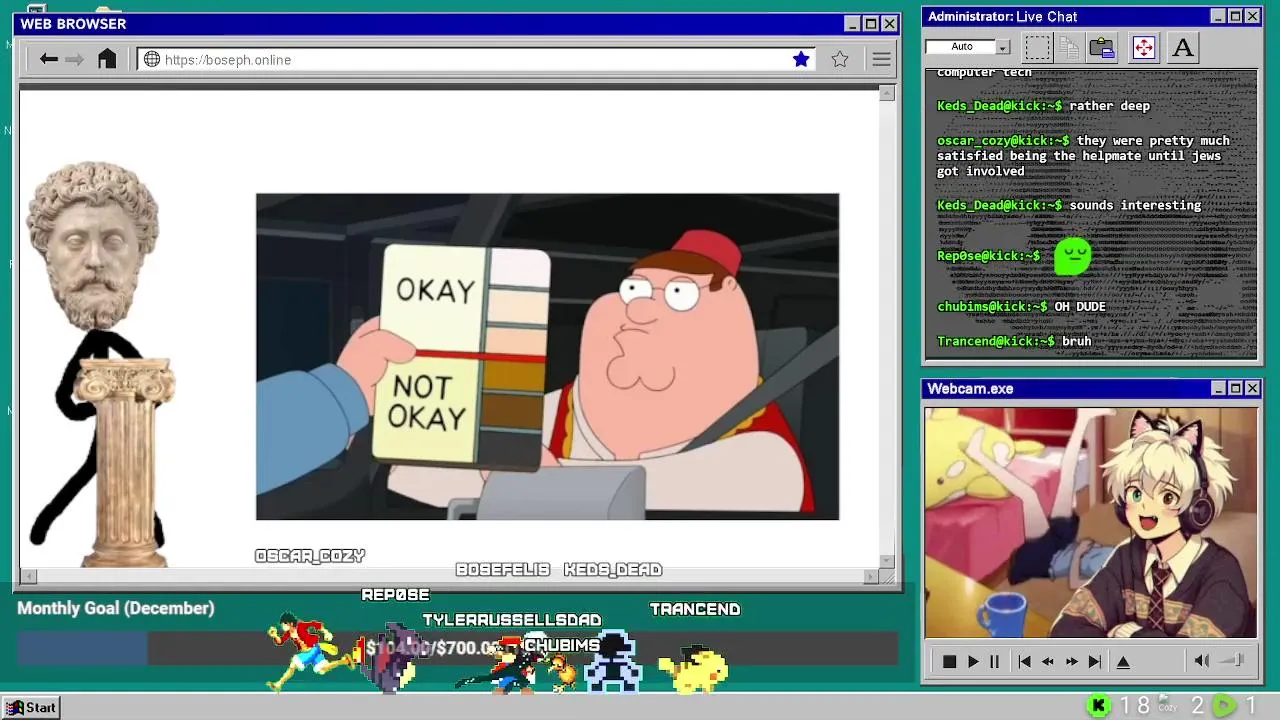Click the BOSEFELIS name label
The image size is (1280, 720).
click(x=503, y=570)
